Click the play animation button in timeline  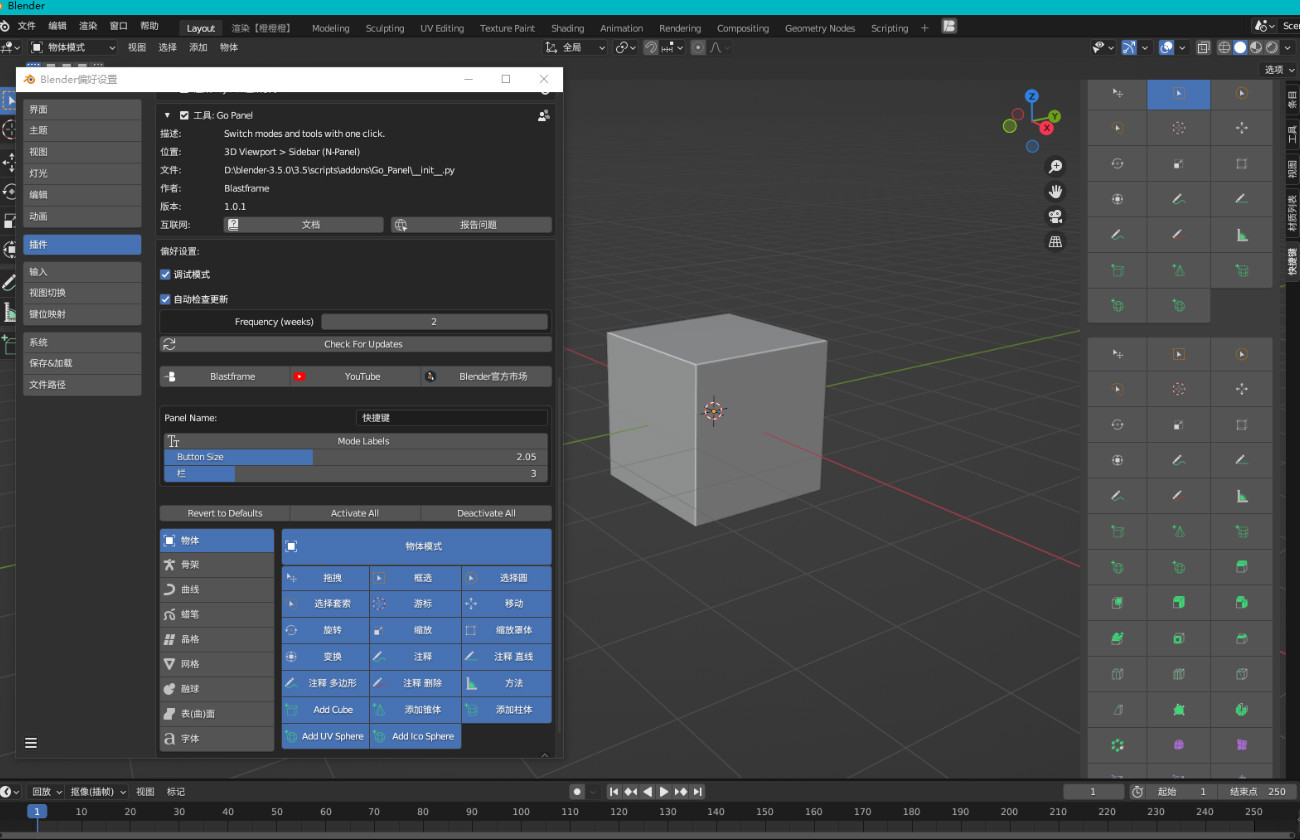(663, 792)
